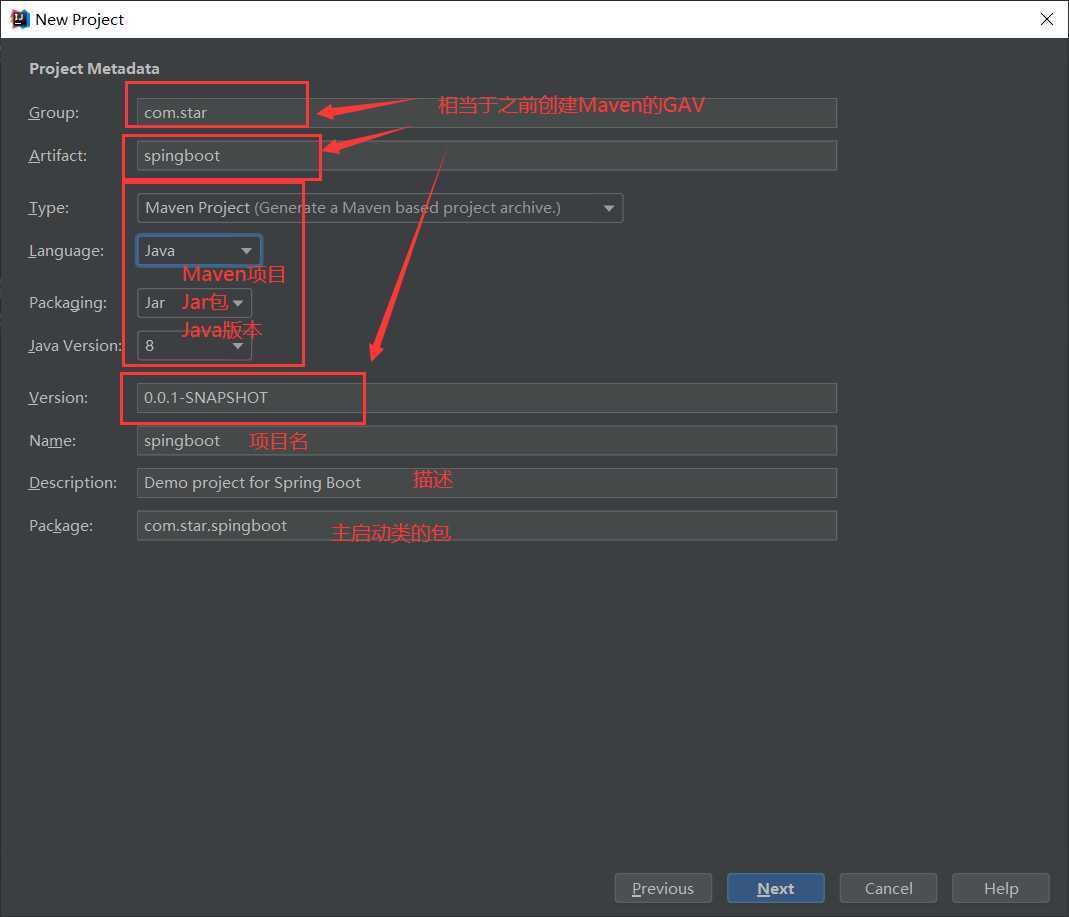Image resolution: width=1069 pixels, height=917 pixels.
Task: Click the Artifact label
Action: pyautogui.click(x=58, y=155)
